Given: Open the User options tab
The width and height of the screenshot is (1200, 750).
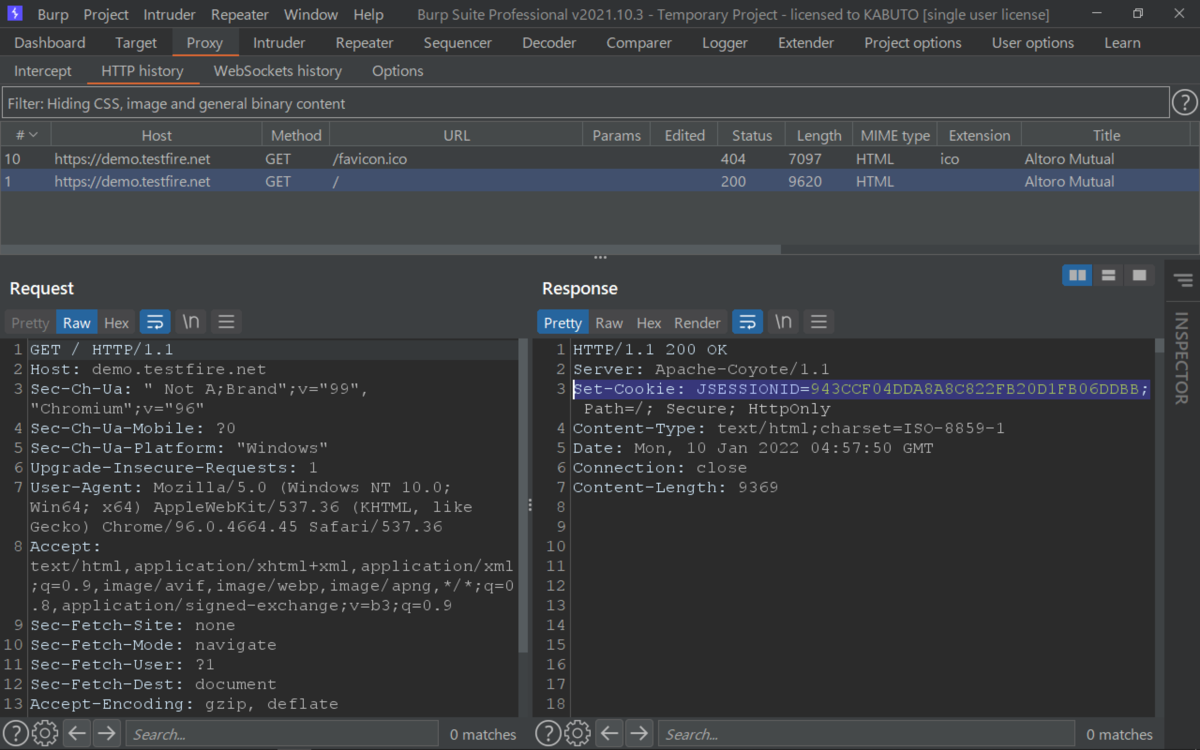Looking at the screenshot, I should (1033, 43).
